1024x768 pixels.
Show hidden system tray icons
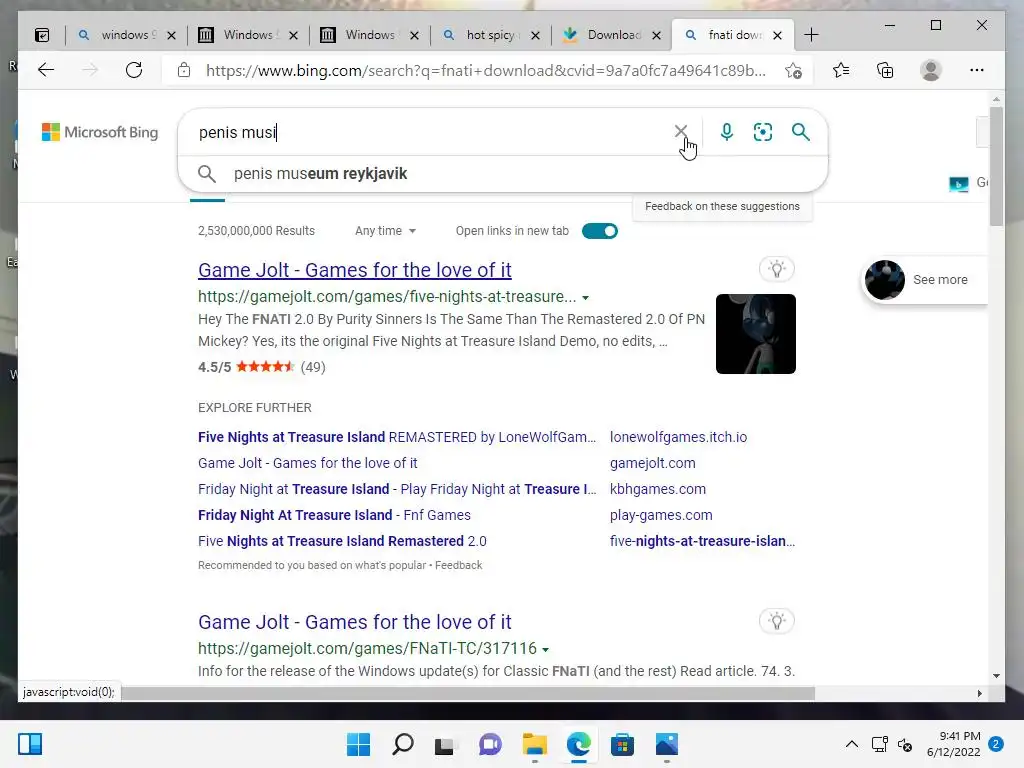(x=852, y=744)
